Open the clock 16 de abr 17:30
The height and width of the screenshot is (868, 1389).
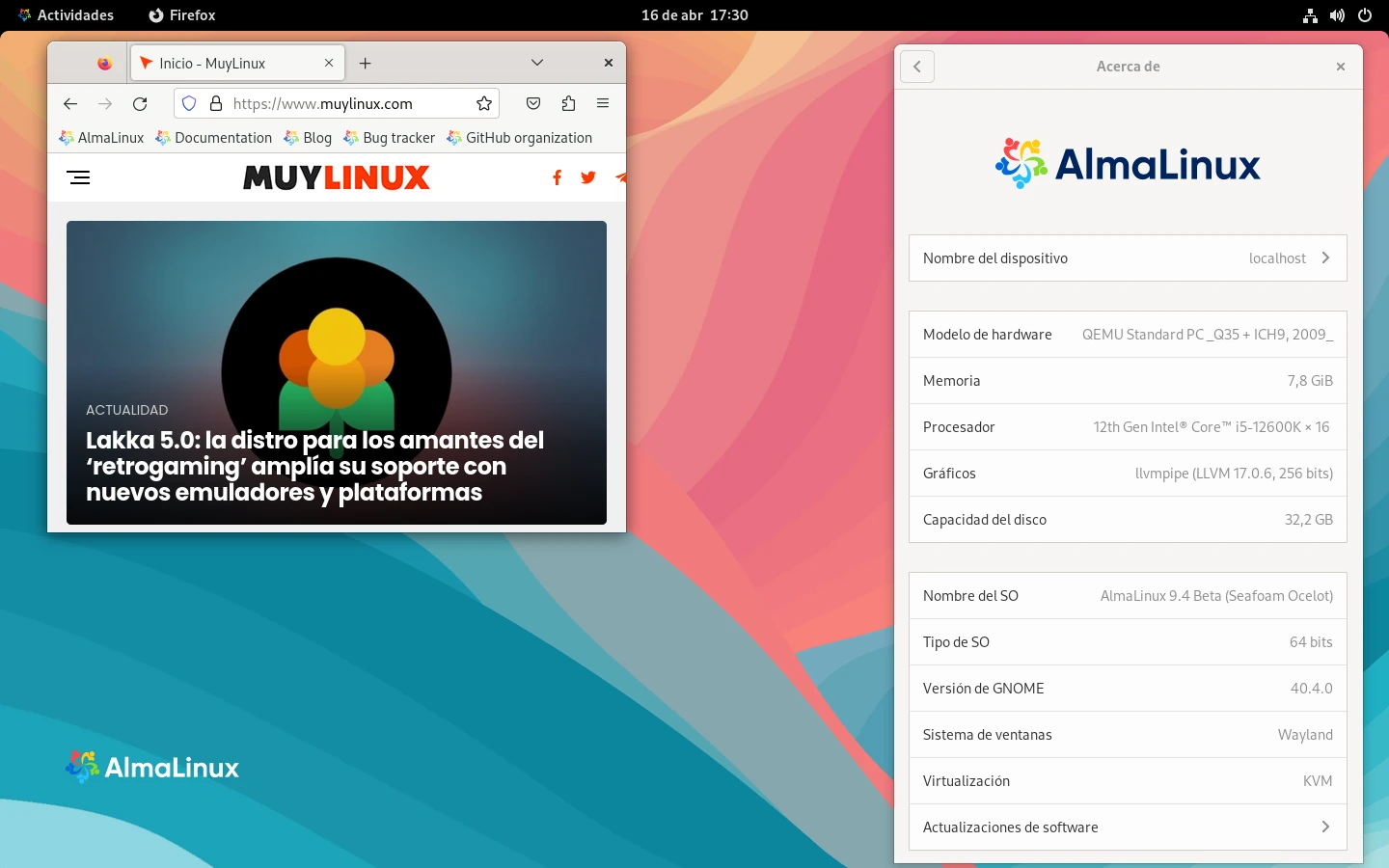point(694,15)
